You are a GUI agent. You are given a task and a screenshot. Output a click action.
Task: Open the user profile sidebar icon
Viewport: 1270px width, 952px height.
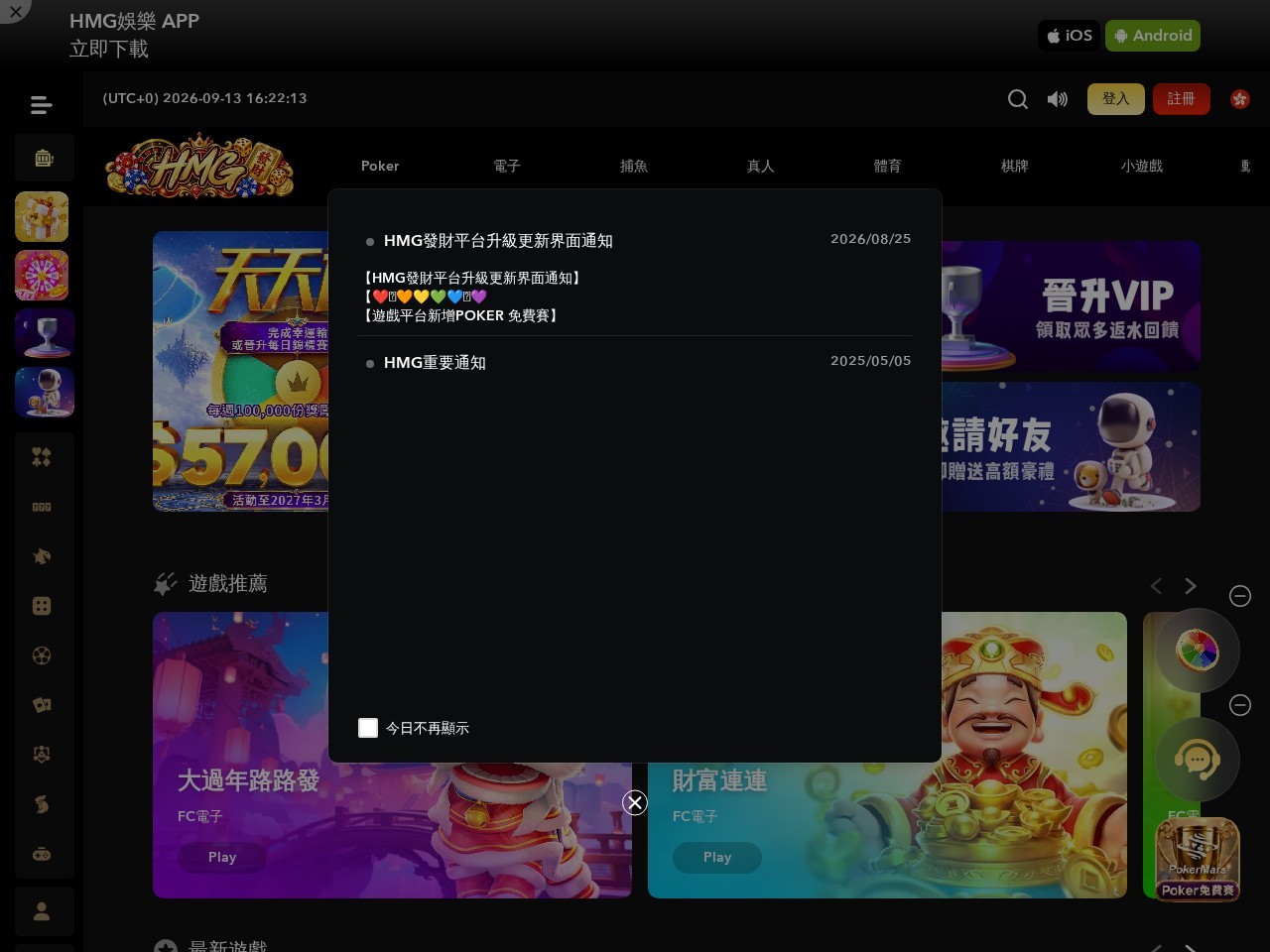click(x=42, y=911)
